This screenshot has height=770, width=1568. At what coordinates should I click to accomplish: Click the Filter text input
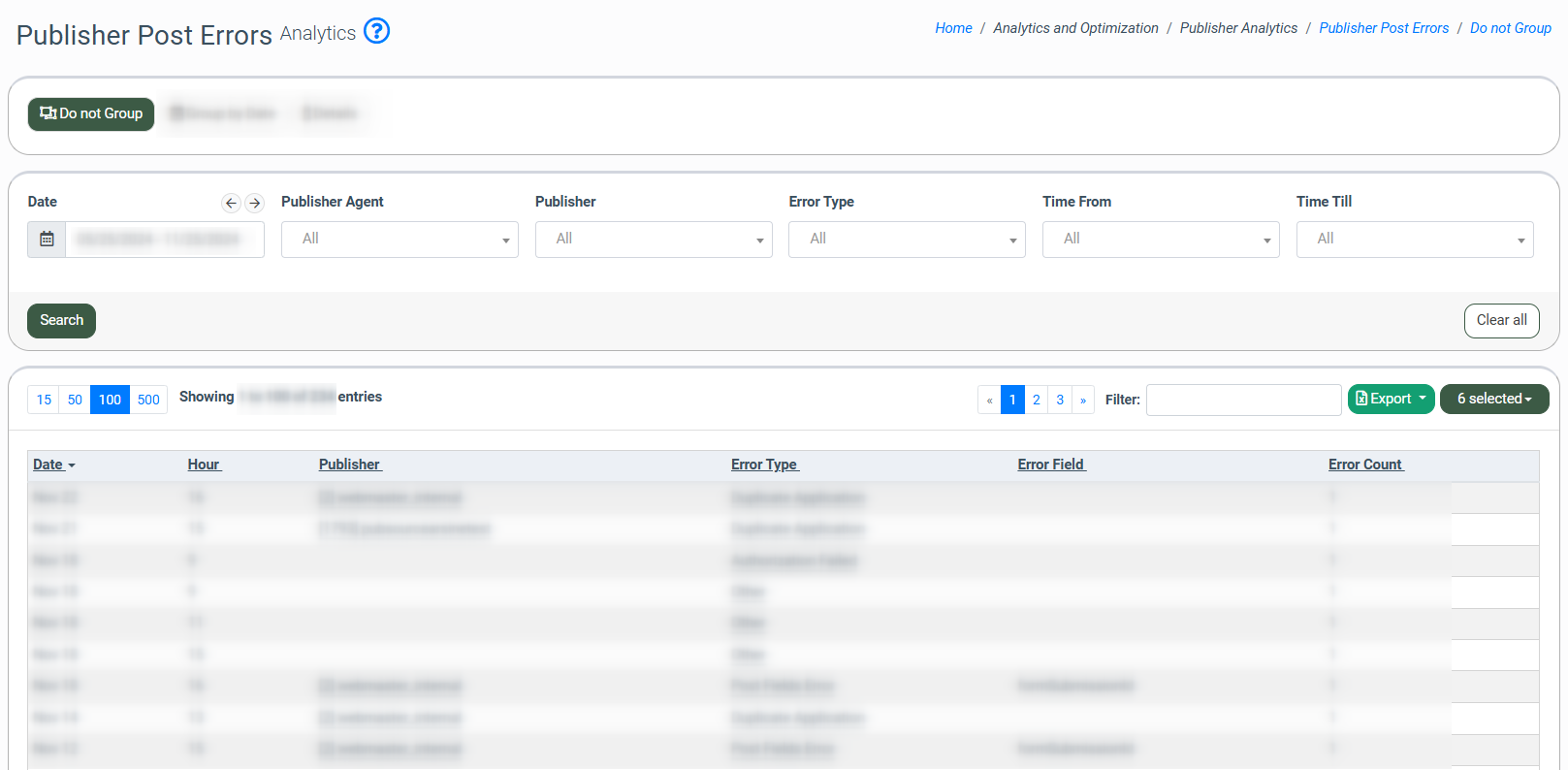pyautogui.click(x=1243, y=400)
